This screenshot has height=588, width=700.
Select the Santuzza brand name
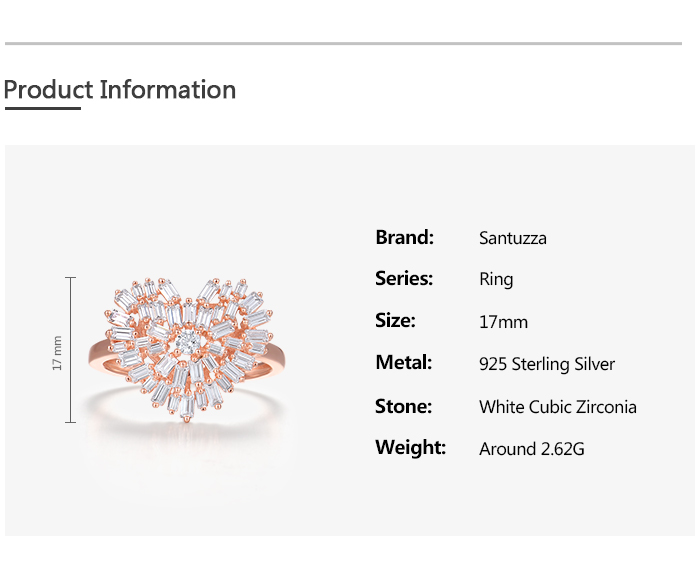tap(513, 238)
